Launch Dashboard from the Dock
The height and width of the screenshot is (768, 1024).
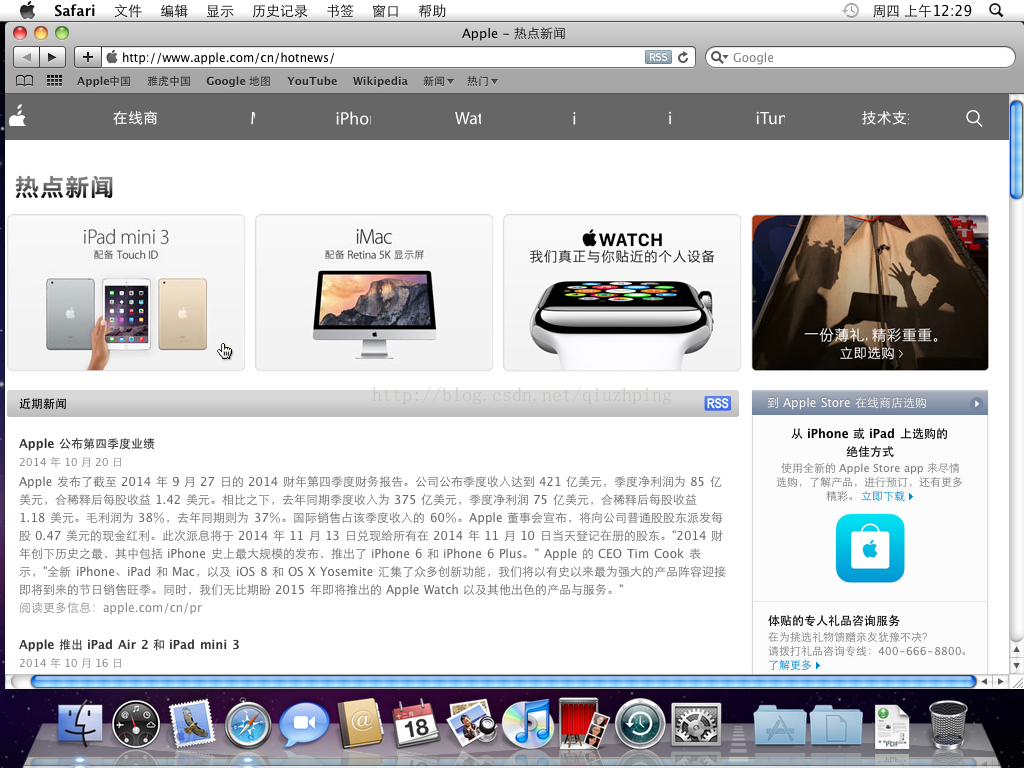pos(136,724)
